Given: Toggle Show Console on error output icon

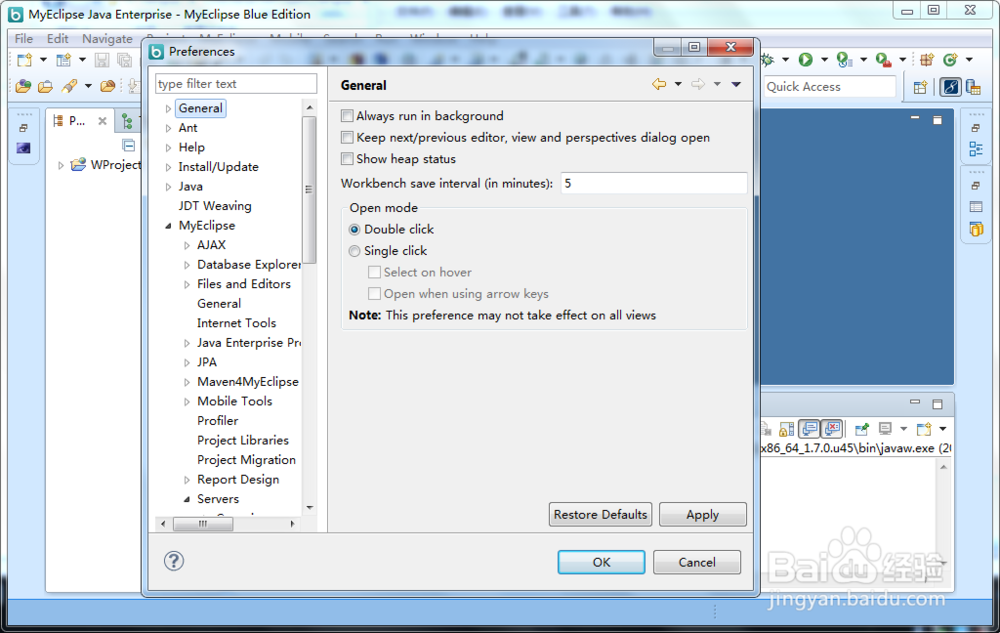Looking at the screenshot, I should pyautogui.click(x=832, y=429).
